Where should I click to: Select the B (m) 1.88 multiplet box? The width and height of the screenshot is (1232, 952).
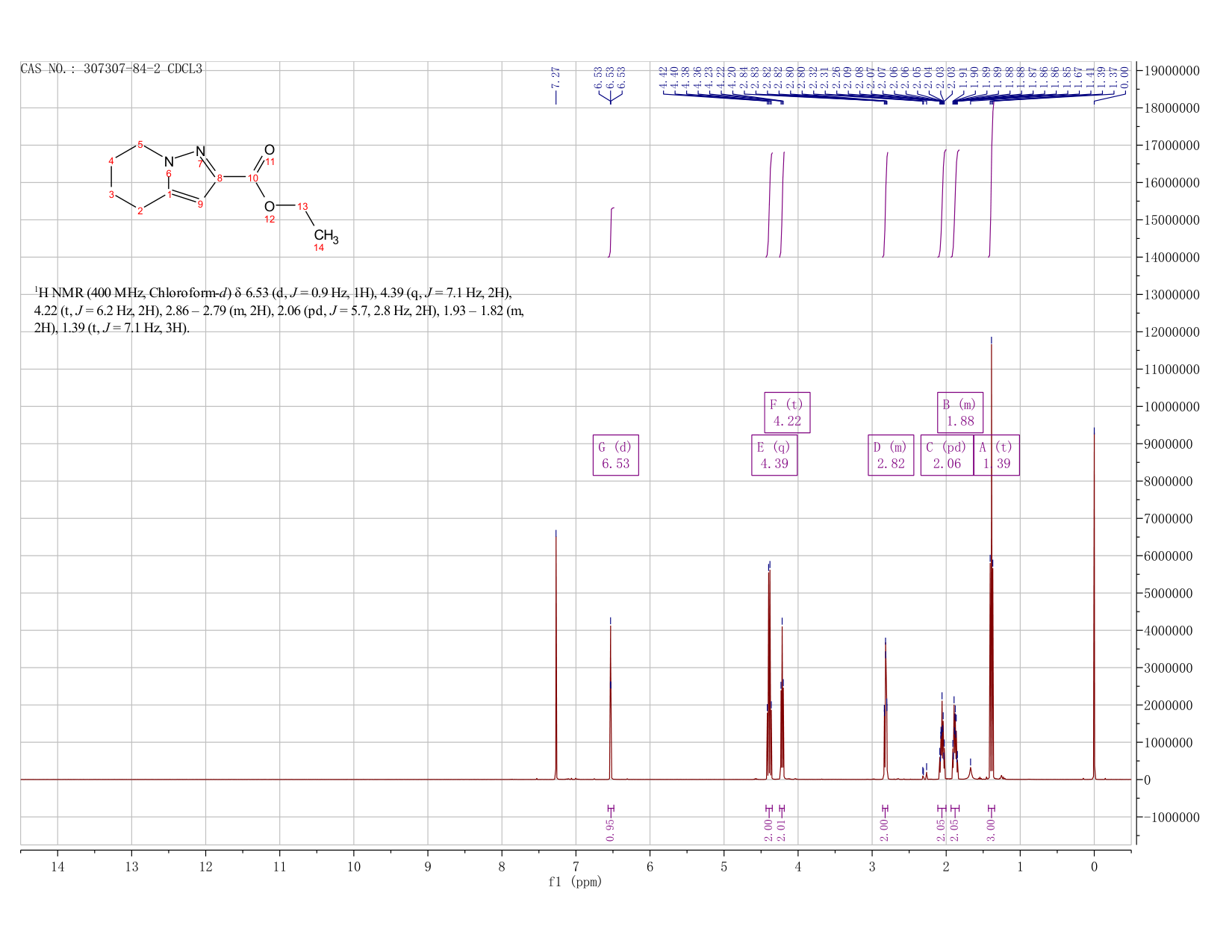960,412
